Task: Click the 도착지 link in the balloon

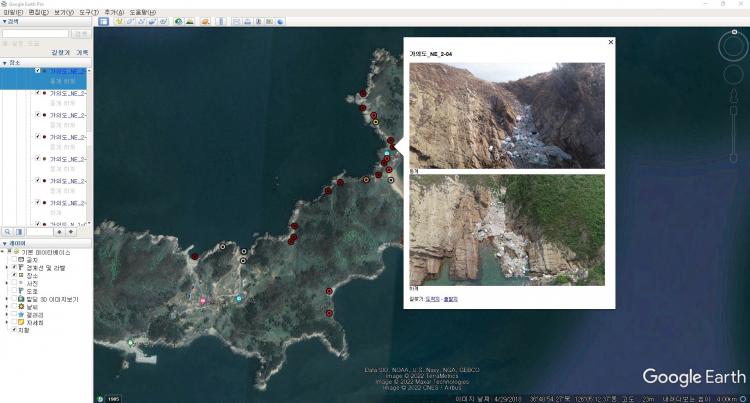Action: click(432, 299)
